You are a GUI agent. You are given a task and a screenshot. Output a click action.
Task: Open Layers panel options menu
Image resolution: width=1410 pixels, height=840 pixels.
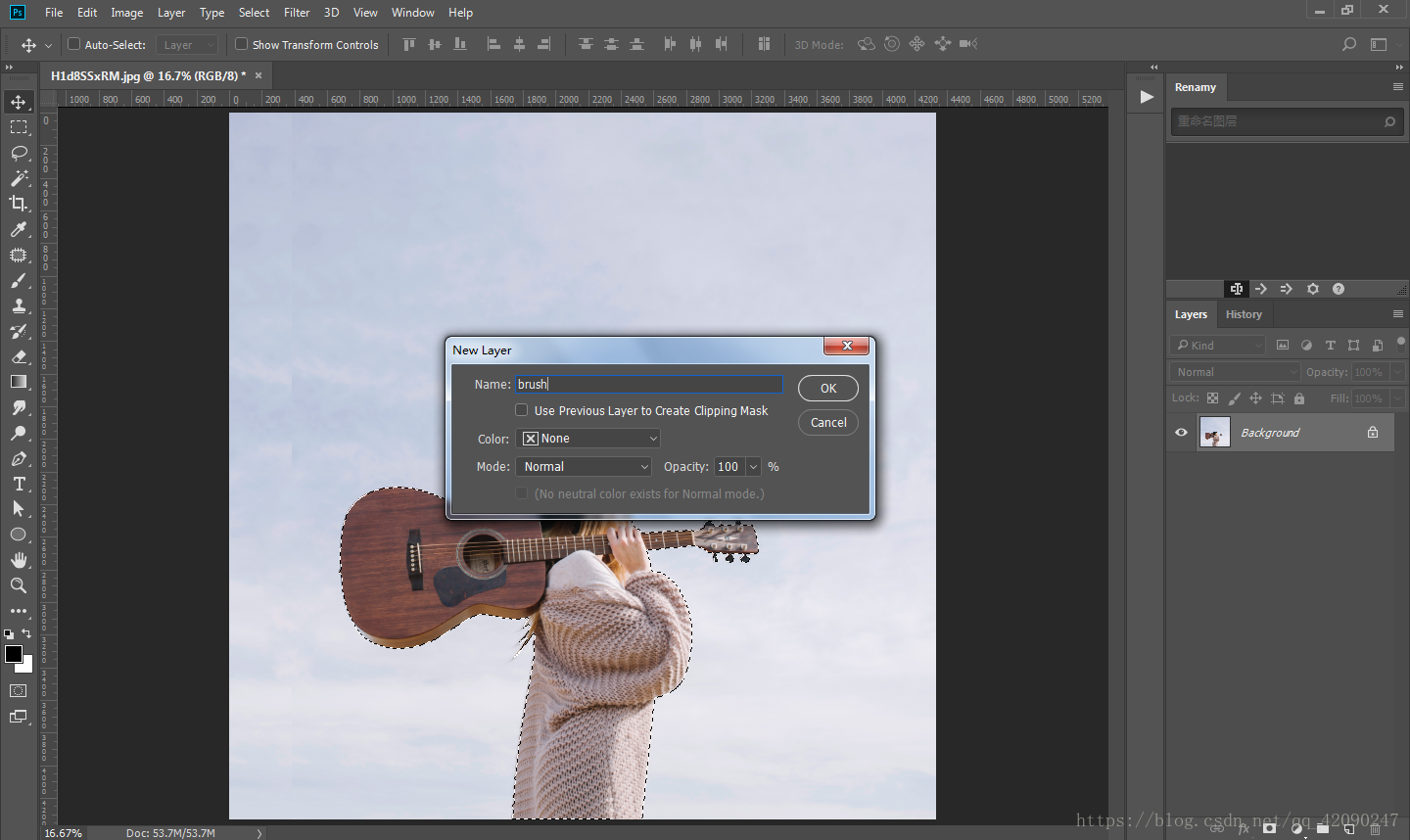(x=1398, y=314)
